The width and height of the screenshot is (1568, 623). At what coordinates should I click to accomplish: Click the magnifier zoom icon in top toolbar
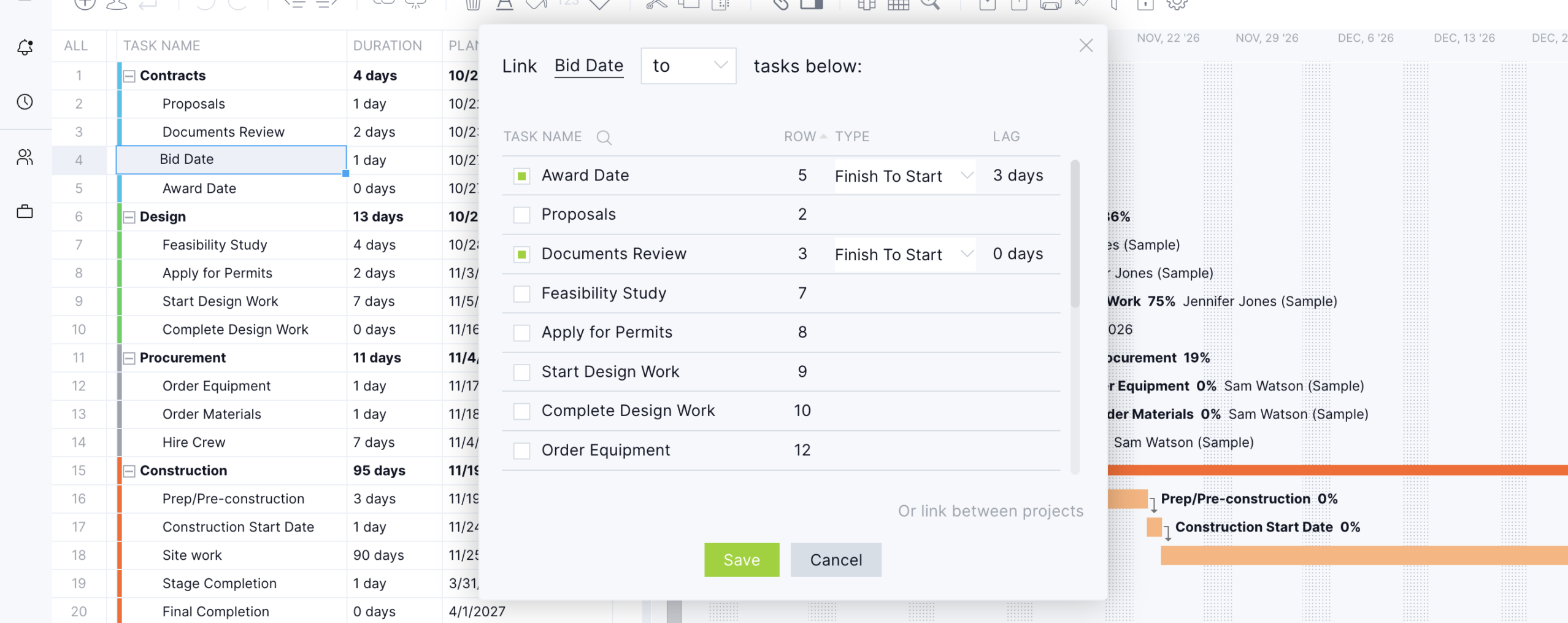(930, 4)
